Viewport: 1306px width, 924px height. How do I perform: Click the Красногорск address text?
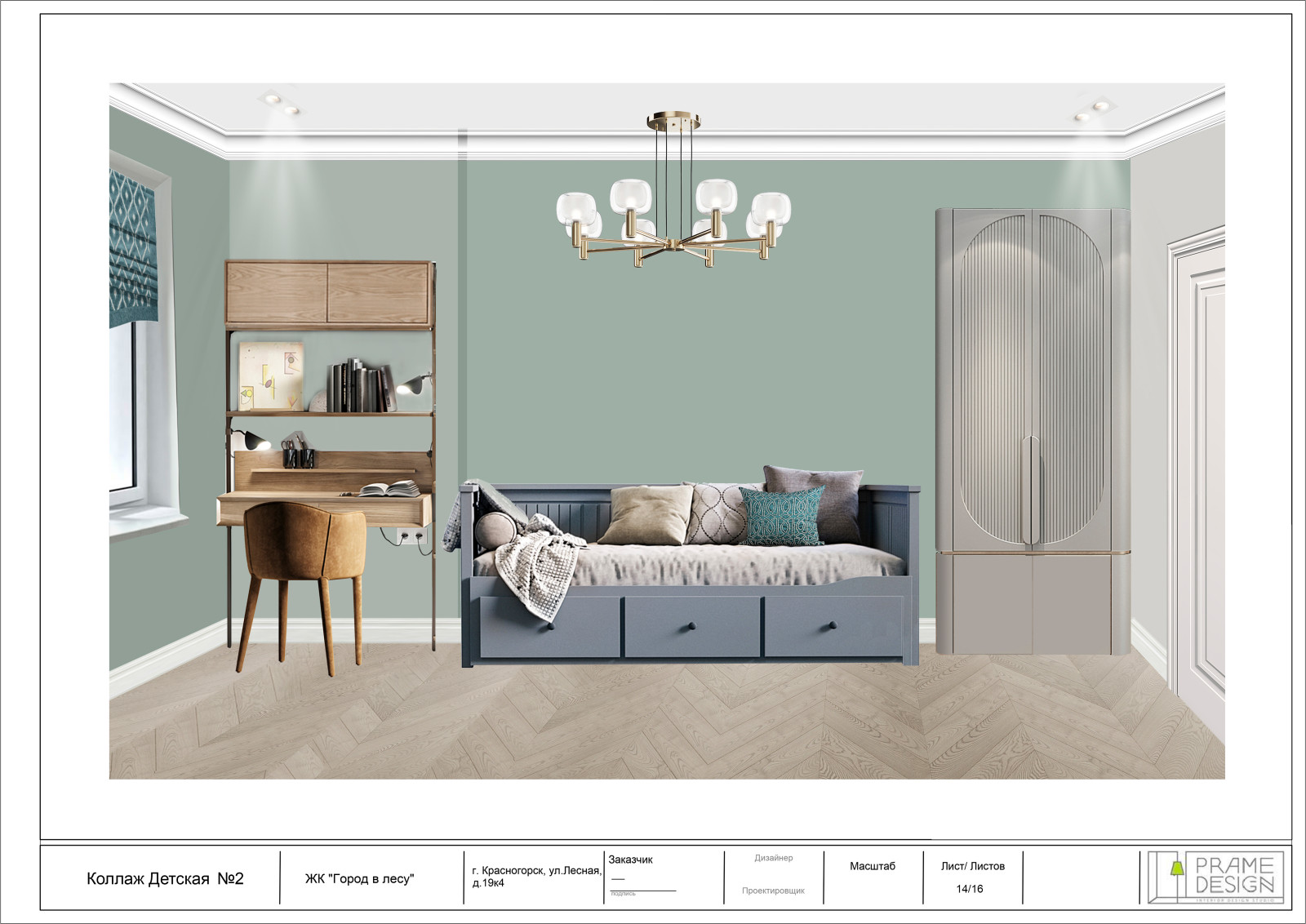536,877
